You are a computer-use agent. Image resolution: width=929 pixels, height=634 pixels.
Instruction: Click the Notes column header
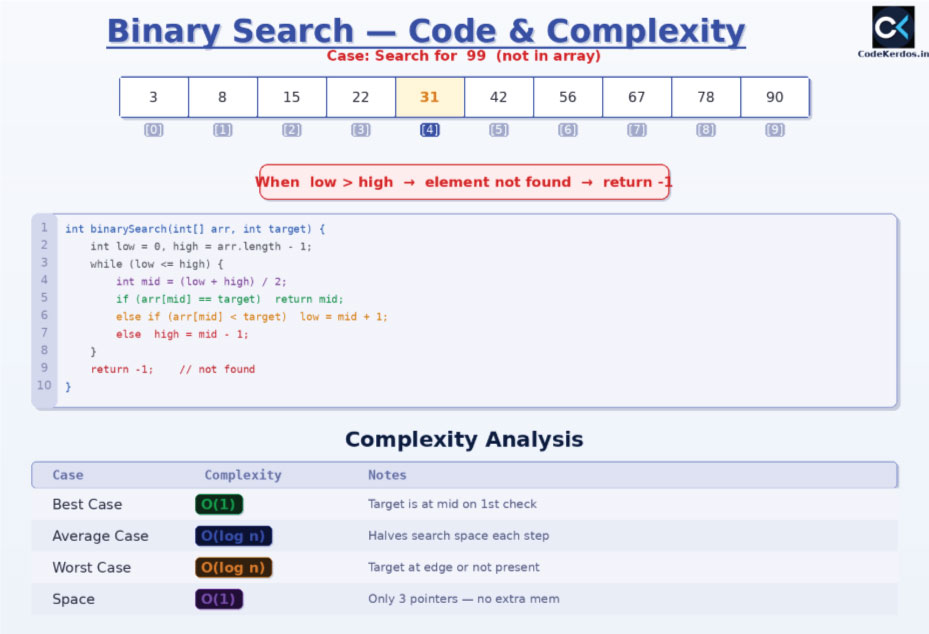(387, 475)
